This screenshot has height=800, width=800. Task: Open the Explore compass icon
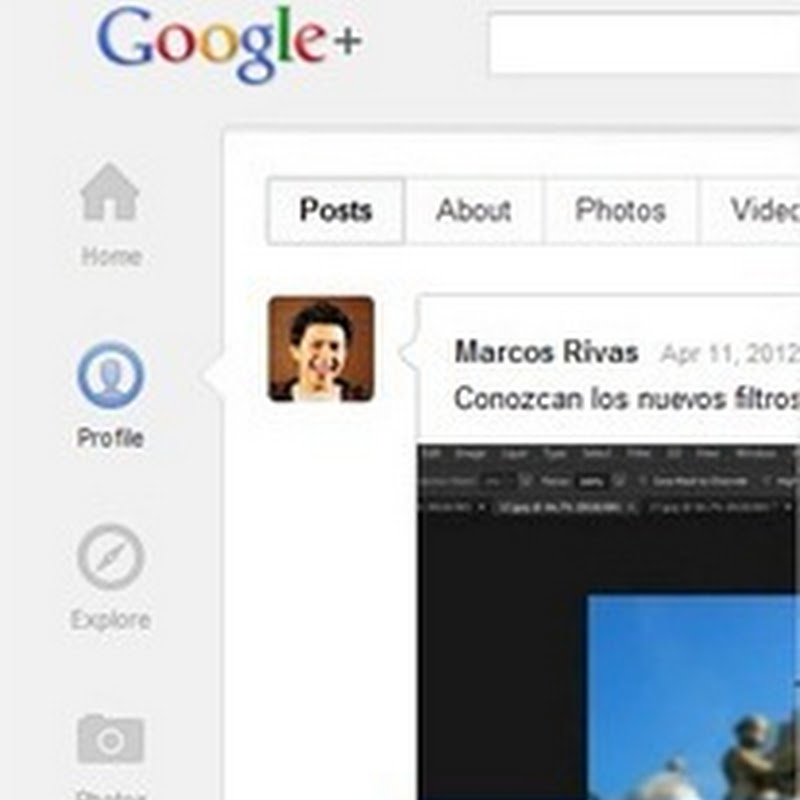pos(111,557)
